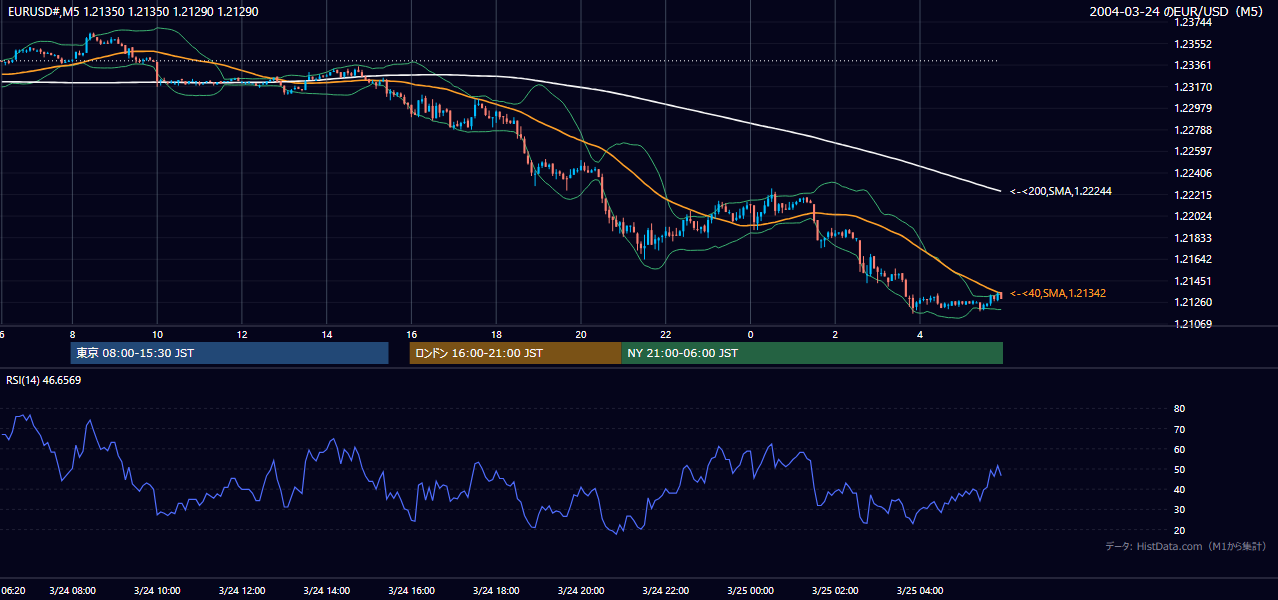This screenshot has height=600, width=1278.
Task: Click the 3/25 02:00 time axis label
Action: (836, 591)
